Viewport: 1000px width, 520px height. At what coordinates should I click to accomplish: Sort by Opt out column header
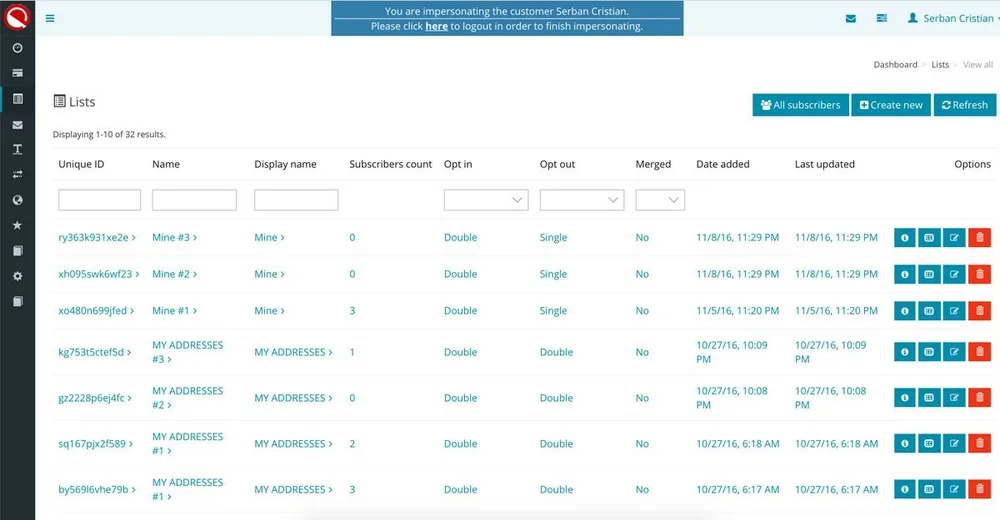[557, 164]
